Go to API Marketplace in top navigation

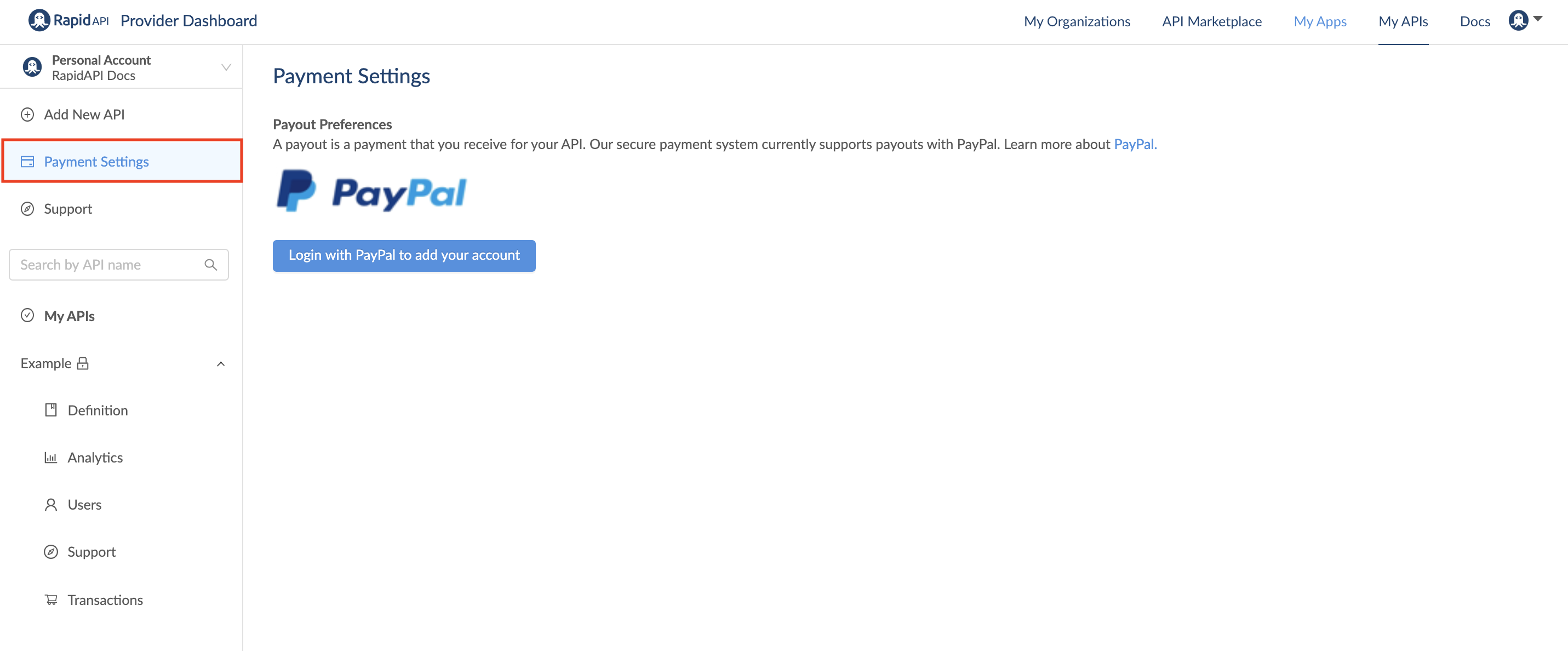coord(1211,21)
